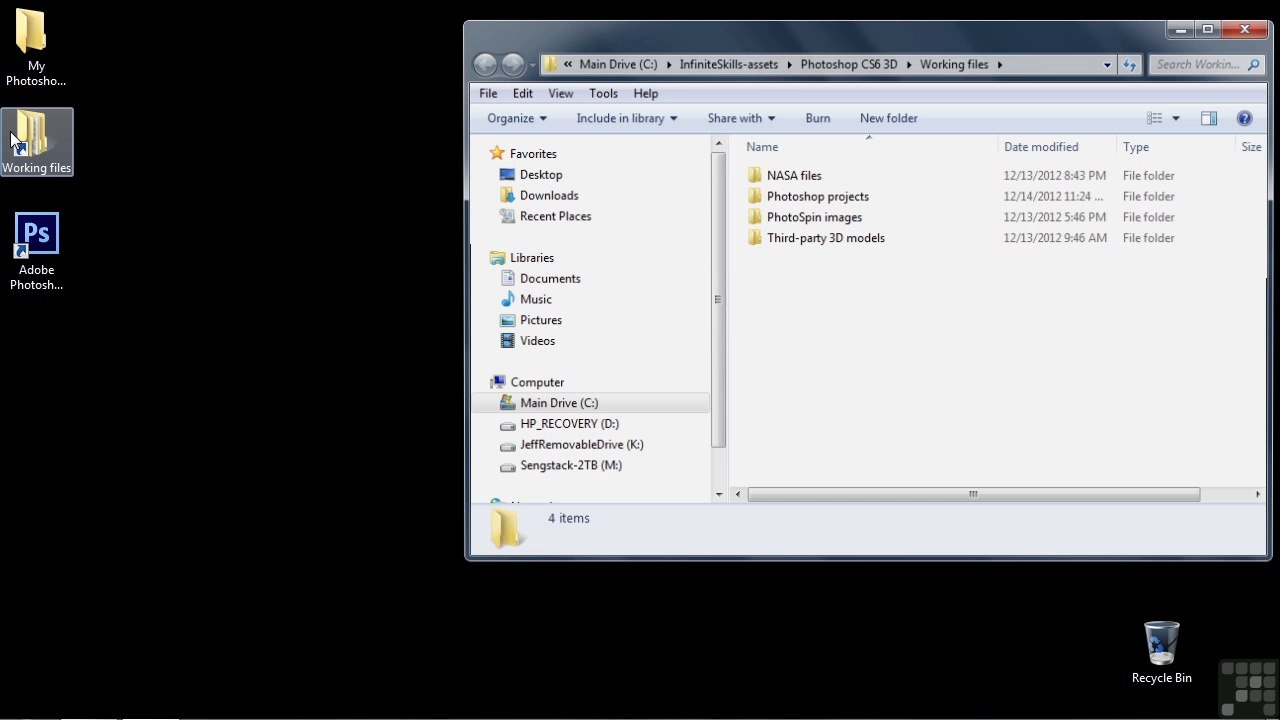Open JeffRemovableDrive (K:)
Viewport: 1280px width, 720px height.
tap(582, 445)
